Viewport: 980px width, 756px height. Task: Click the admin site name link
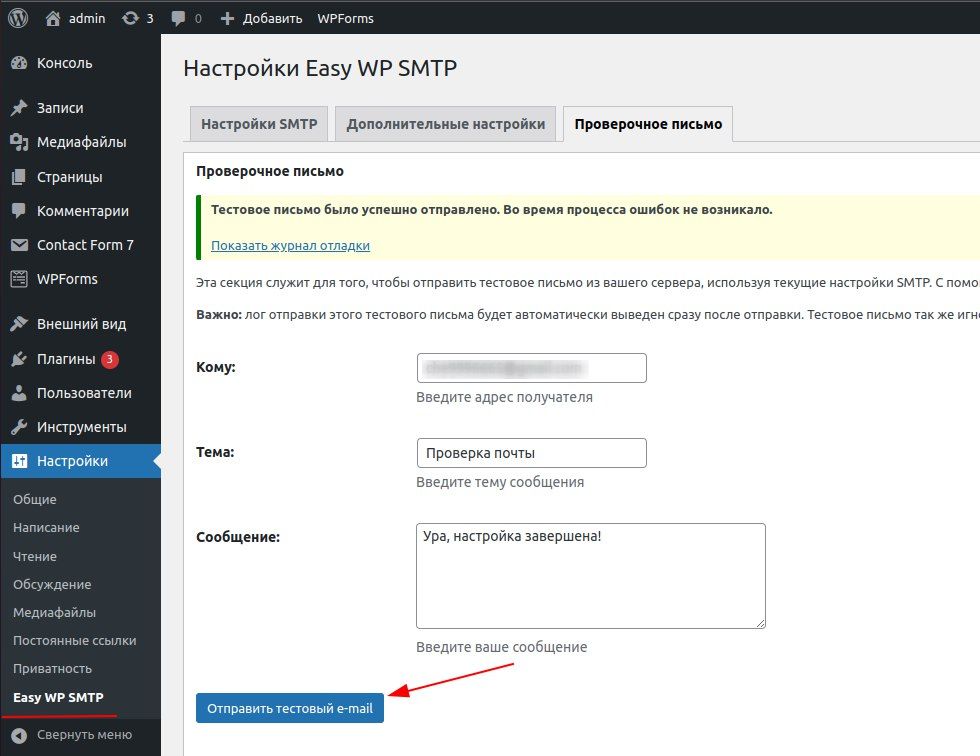point(87,19)
